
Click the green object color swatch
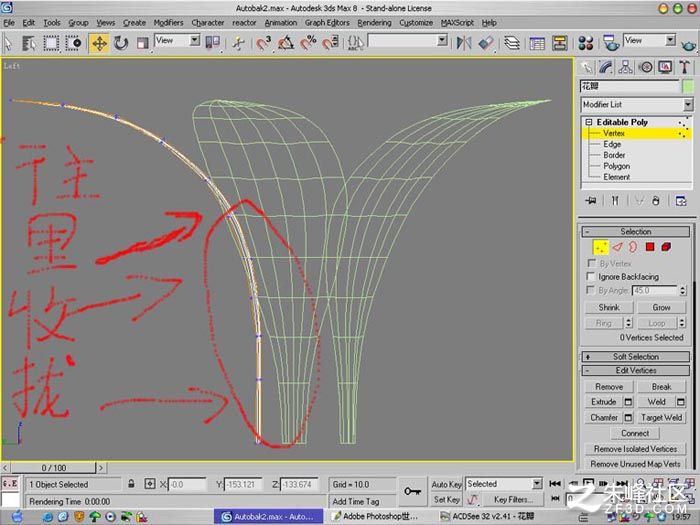[x=688, y=86]
